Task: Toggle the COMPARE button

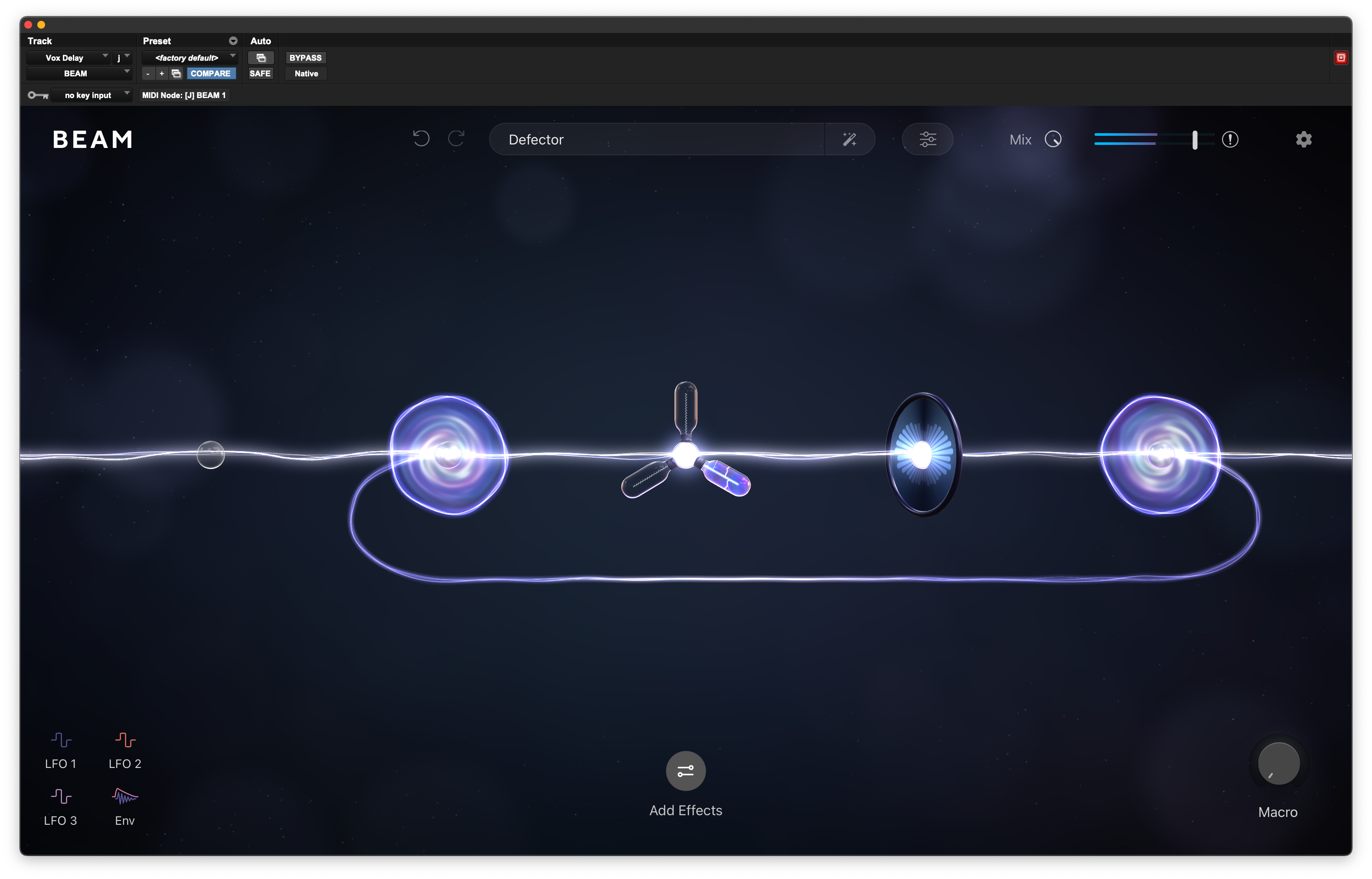Action: [x=210, y=74]
